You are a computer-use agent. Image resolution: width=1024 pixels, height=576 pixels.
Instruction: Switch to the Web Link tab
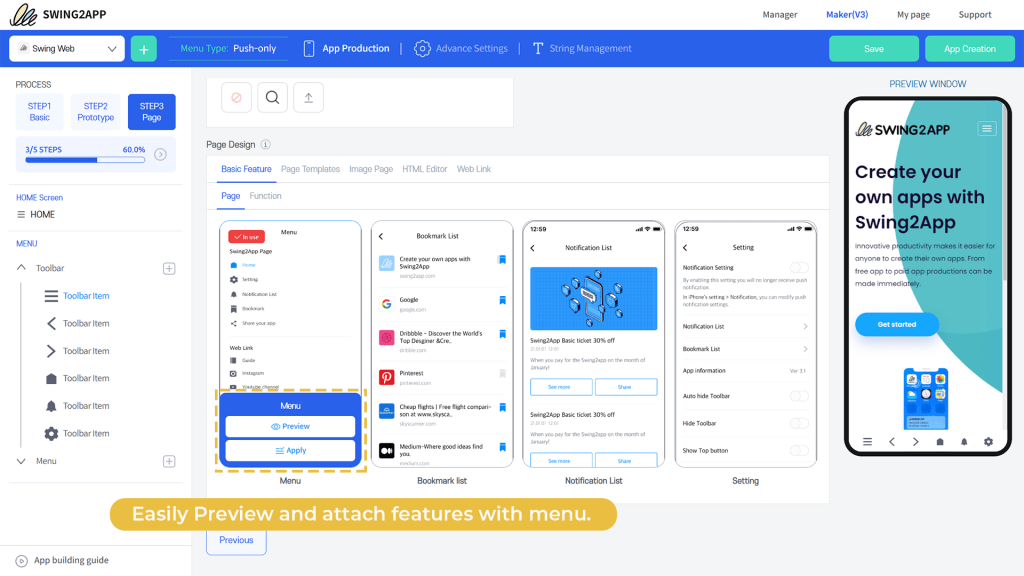click(x=473, y=169)
